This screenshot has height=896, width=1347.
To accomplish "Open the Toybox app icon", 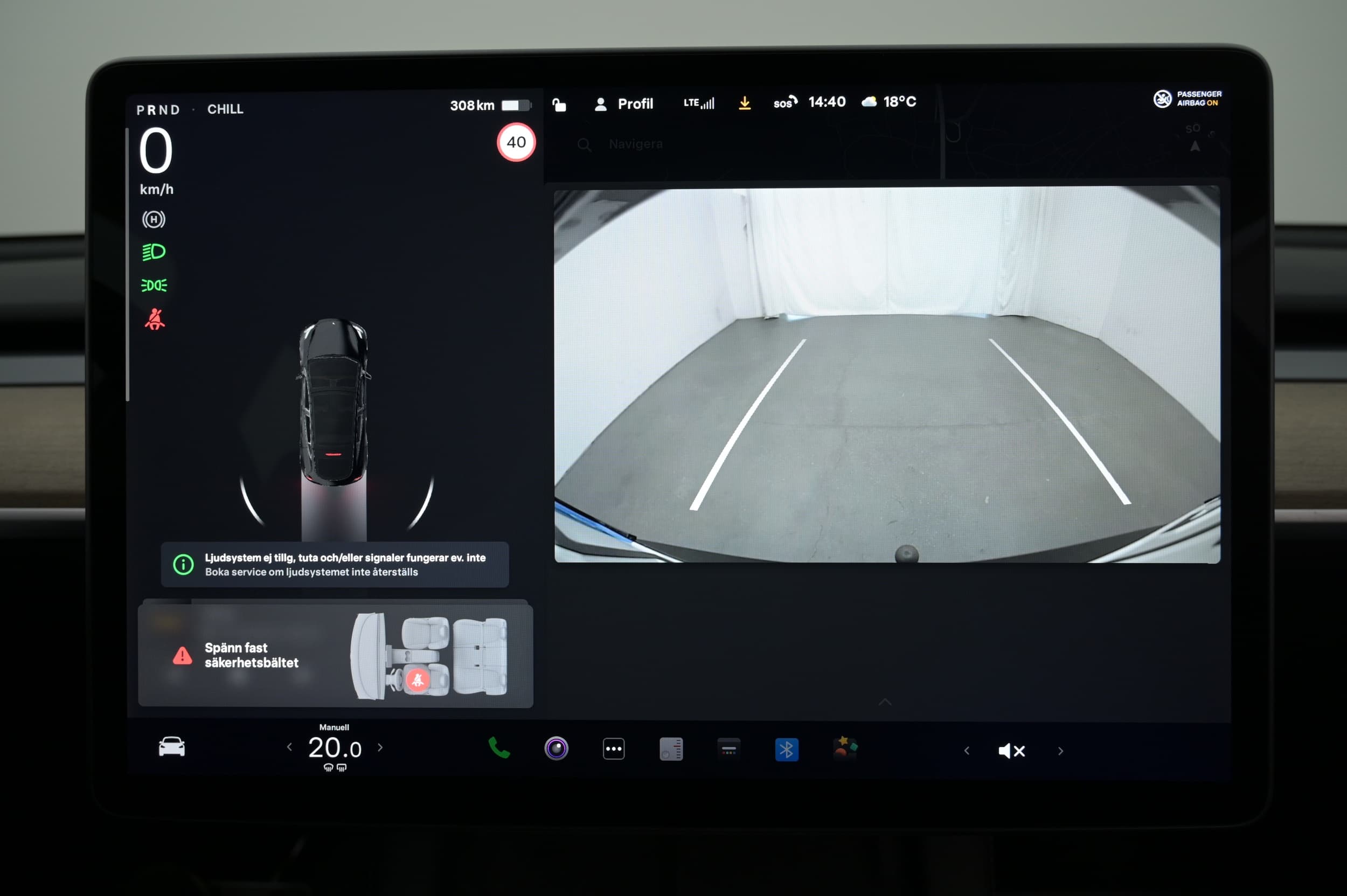I will (x=845, y=748).
